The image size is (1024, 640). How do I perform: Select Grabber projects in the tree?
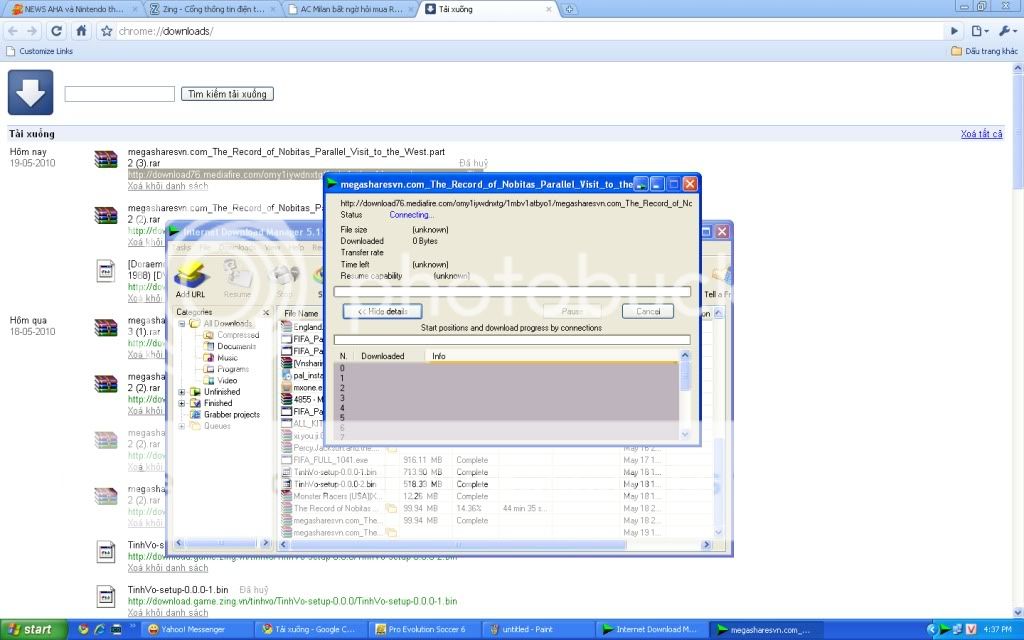point(232,415)
